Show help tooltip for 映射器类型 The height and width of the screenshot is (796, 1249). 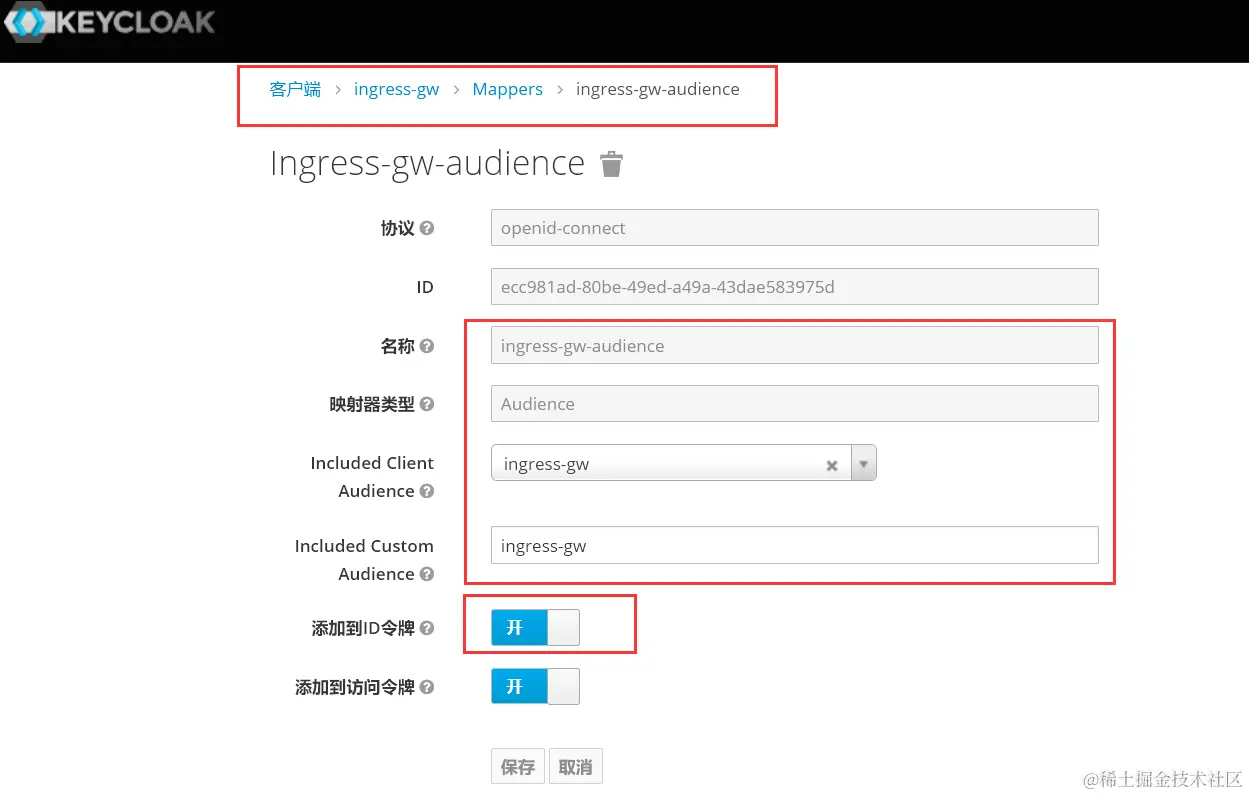(x=427, y=405)
